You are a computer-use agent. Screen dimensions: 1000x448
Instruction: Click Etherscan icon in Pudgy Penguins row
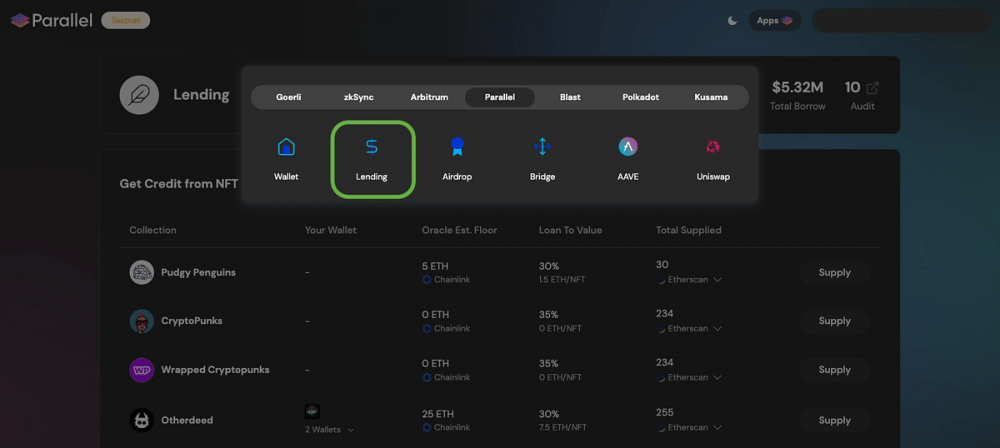[661, 280]
